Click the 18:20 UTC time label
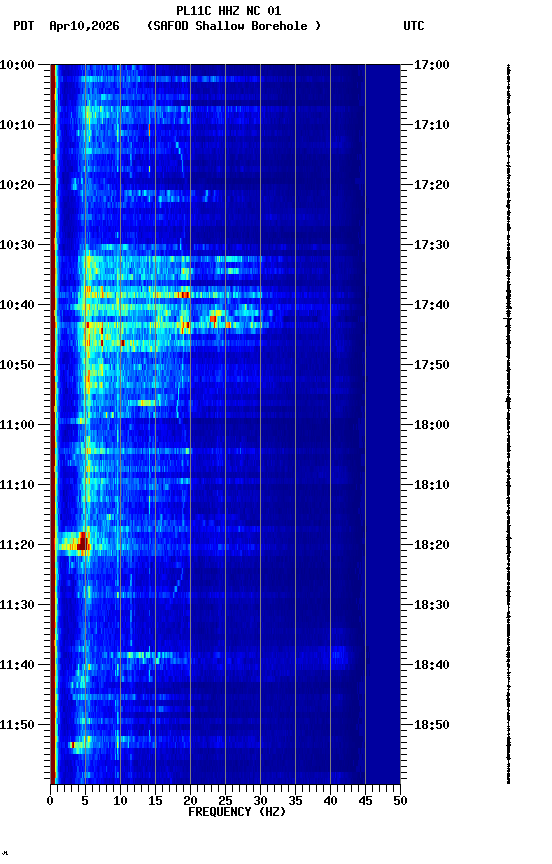 click(432, 545)
